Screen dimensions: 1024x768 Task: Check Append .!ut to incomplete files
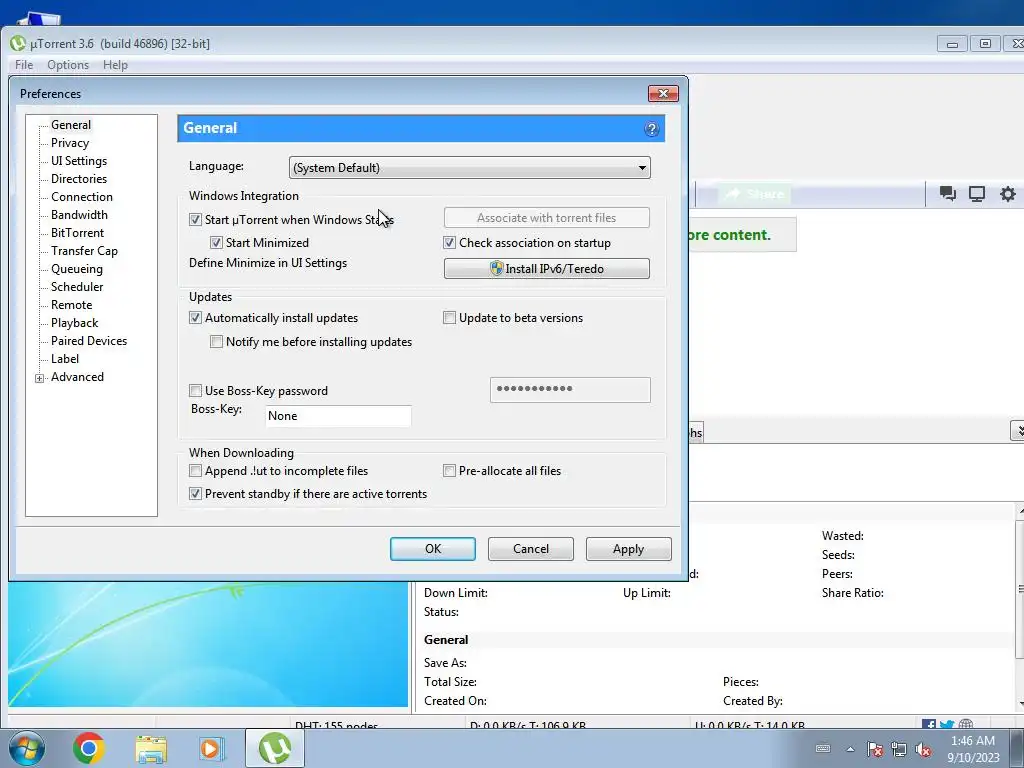coord(195,471)
